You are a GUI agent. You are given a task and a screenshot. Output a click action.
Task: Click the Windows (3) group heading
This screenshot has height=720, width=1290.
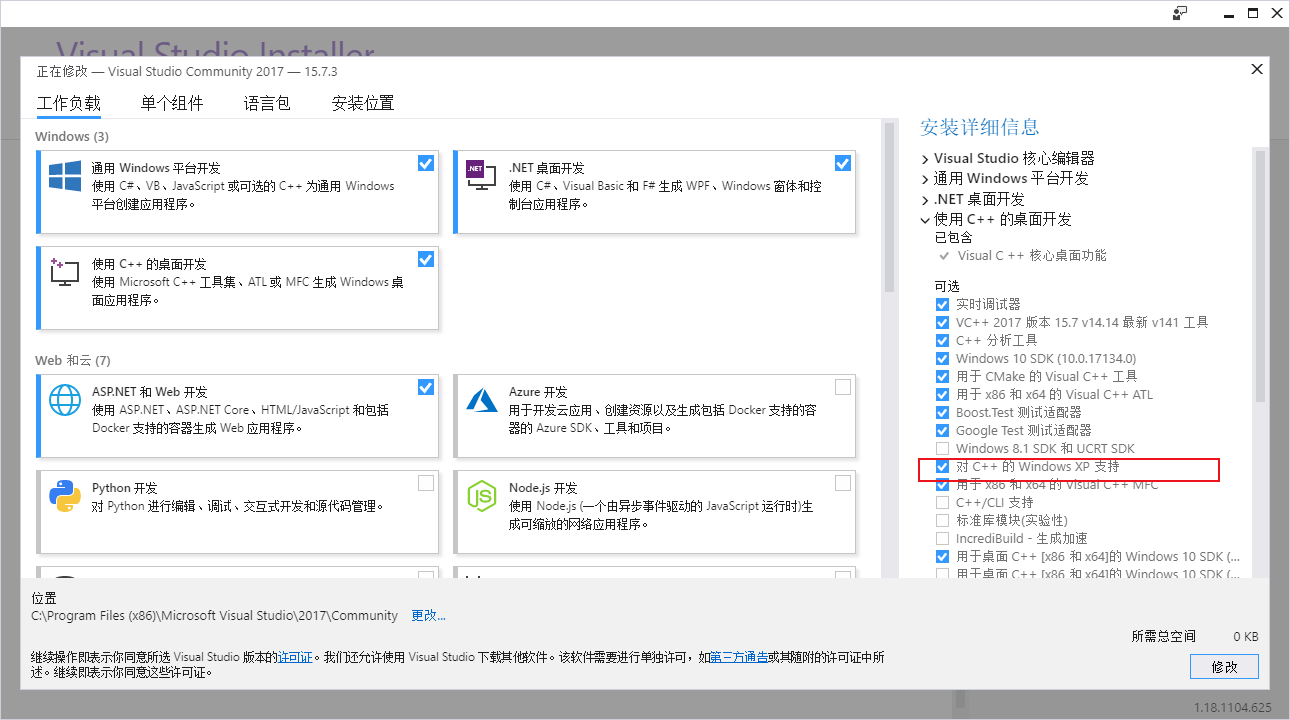(x=72, y=136)
